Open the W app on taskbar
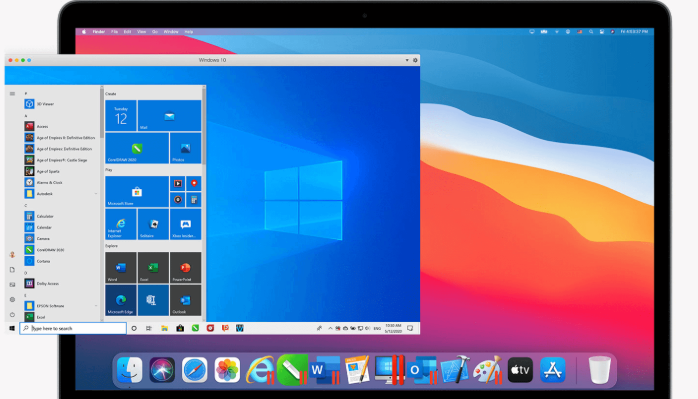Viewport: 698px width, 399px height. [x=240, y=328]
